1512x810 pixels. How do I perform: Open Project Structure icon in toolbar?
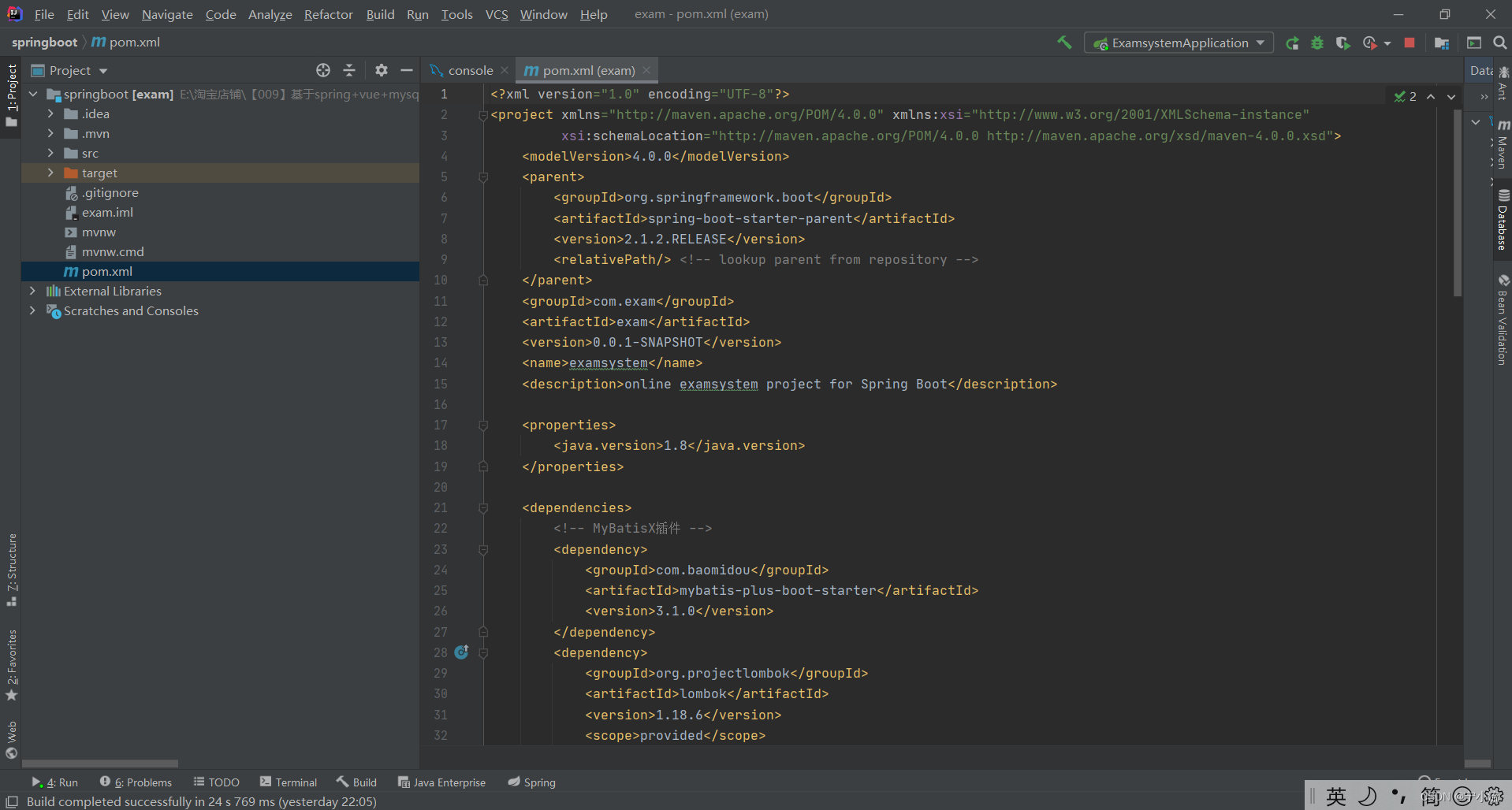tap(1442, 43)
